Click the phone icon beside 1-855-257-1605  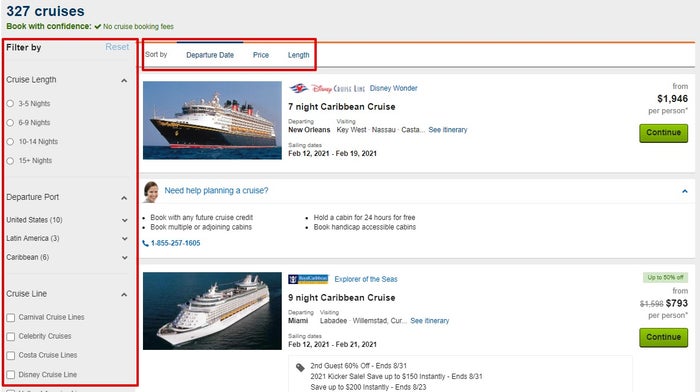point(146,243)
